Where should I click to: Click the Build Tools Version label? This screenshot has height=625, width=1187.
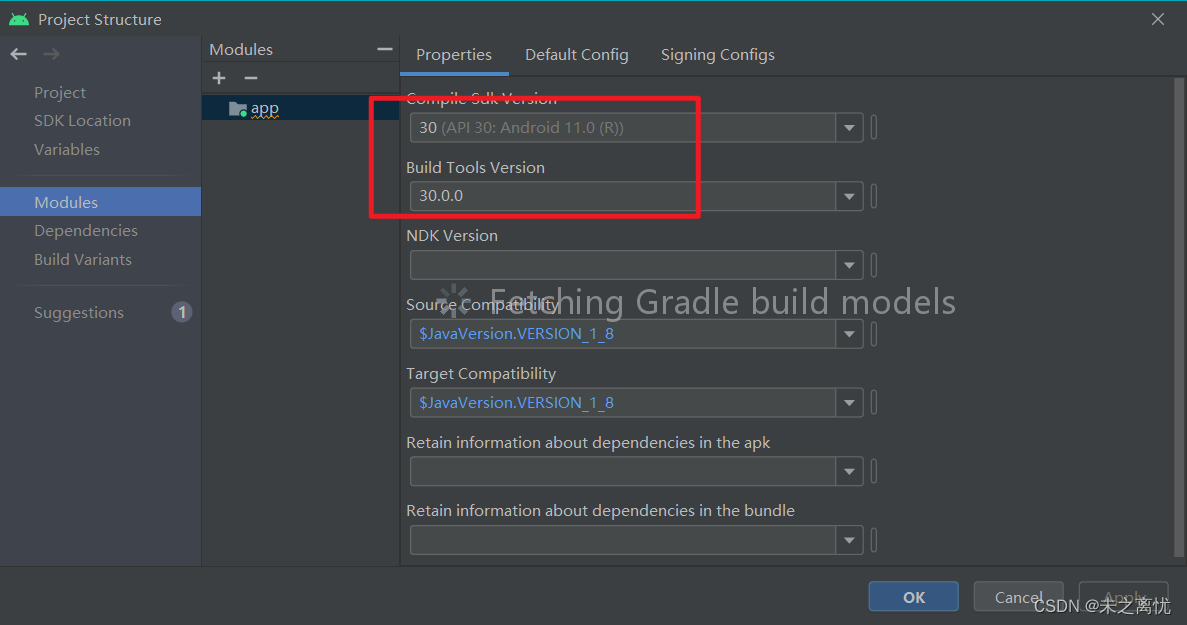pyautogui.click(x=475, y=167)
